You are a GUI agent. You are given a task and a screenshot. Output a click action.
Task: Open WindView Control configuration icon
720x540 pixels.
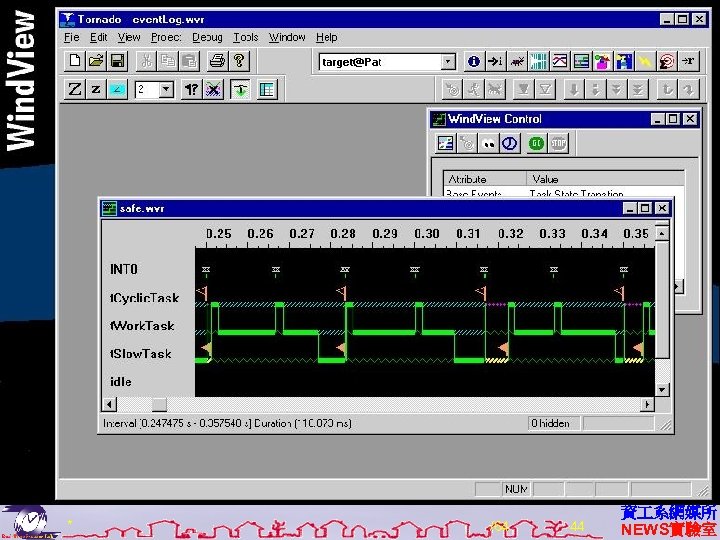pos(445,144)
